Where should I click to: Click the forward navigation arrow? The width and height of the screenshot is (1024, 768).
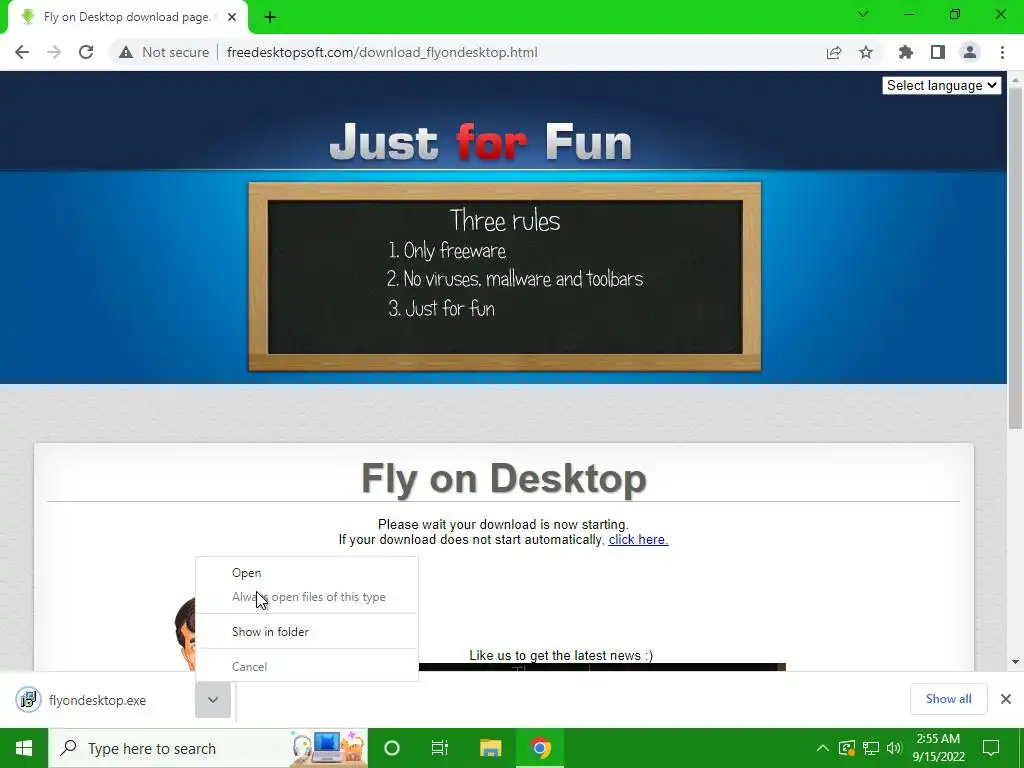(54, 52)
